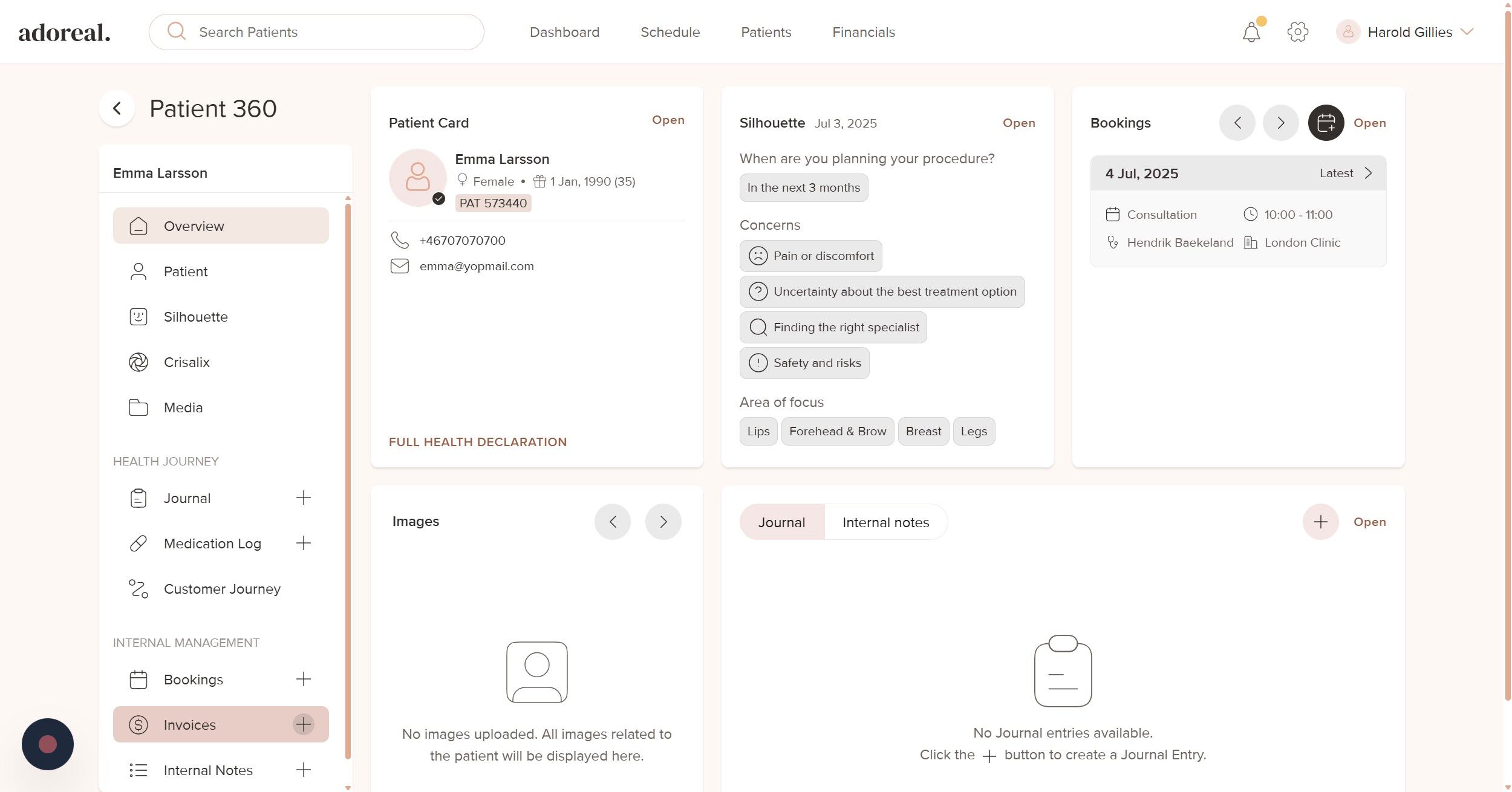The width and height of the screenshot is (1512, 792).
Task: Open the Silhouette card
Action: tap(1018, 123)
